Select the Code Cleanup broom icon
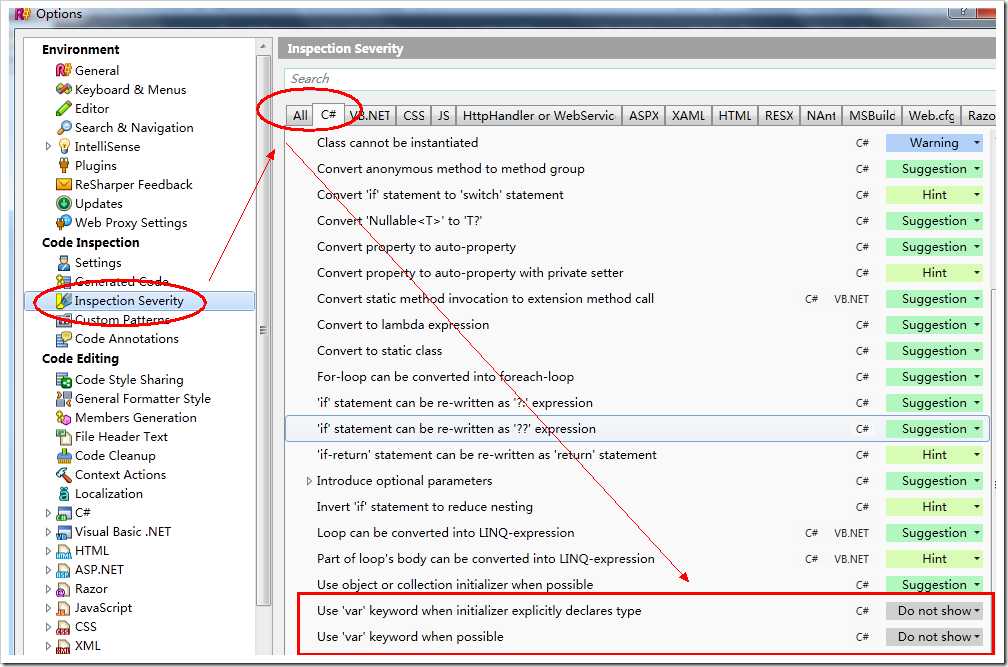 64,456
